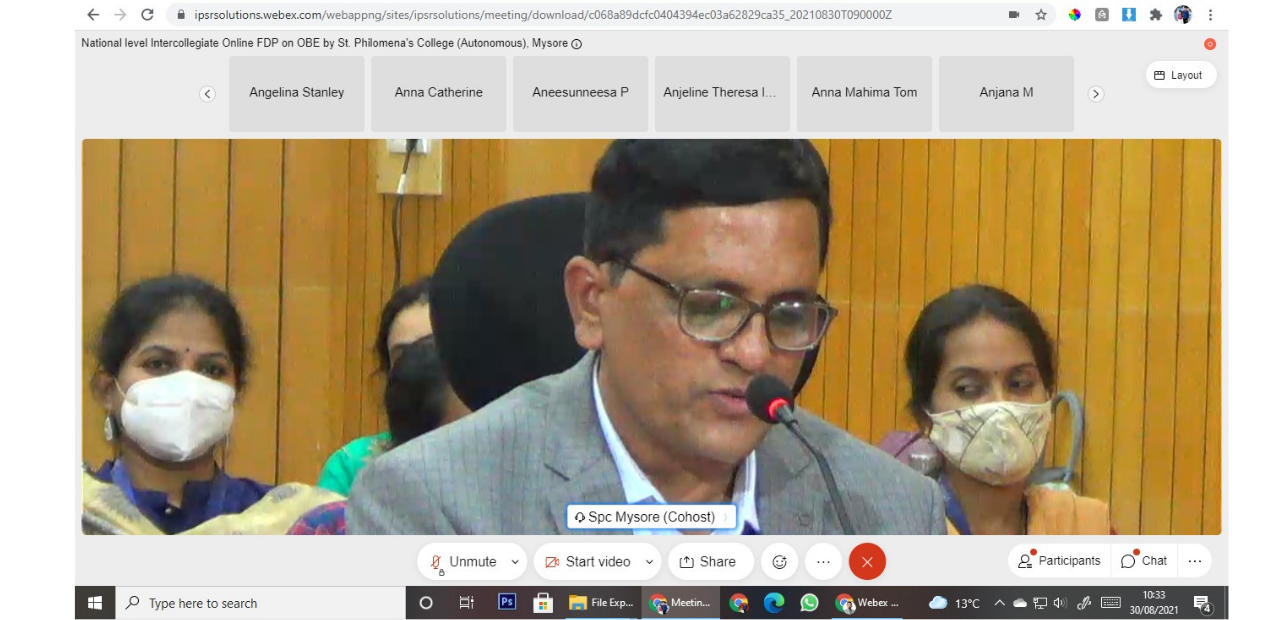This screenshot has width=1280, height=620.
Task: Open more options ellipsis in meeting controls
Action: point(823,562)
